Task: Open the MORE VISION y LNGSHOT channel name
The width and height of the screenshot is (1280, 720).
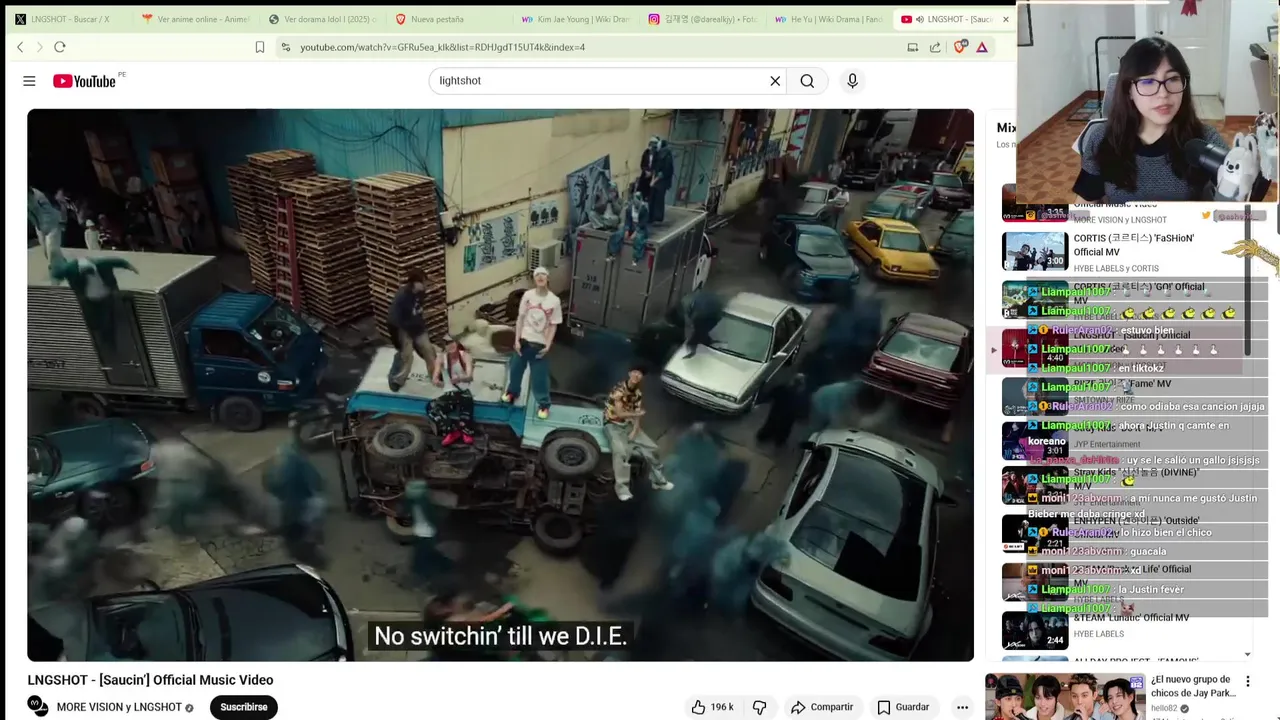Action: coord(119,707)
